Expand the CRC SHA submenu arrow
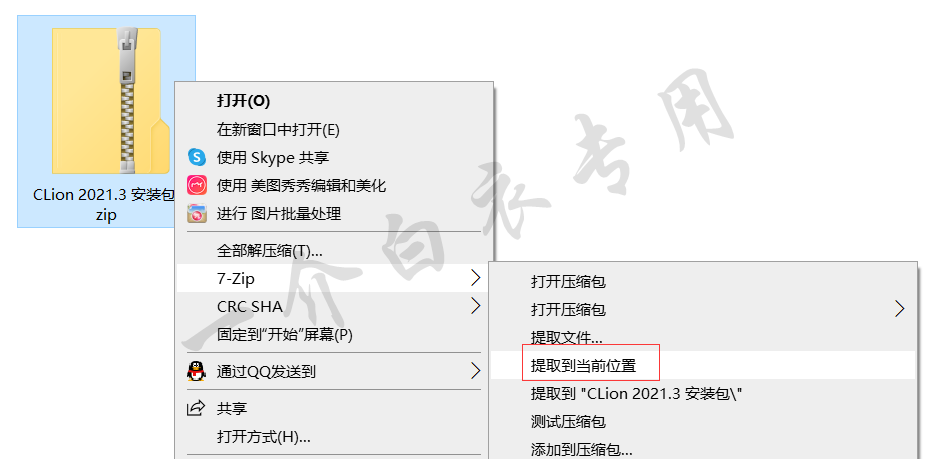 click(x=476, y=306)
